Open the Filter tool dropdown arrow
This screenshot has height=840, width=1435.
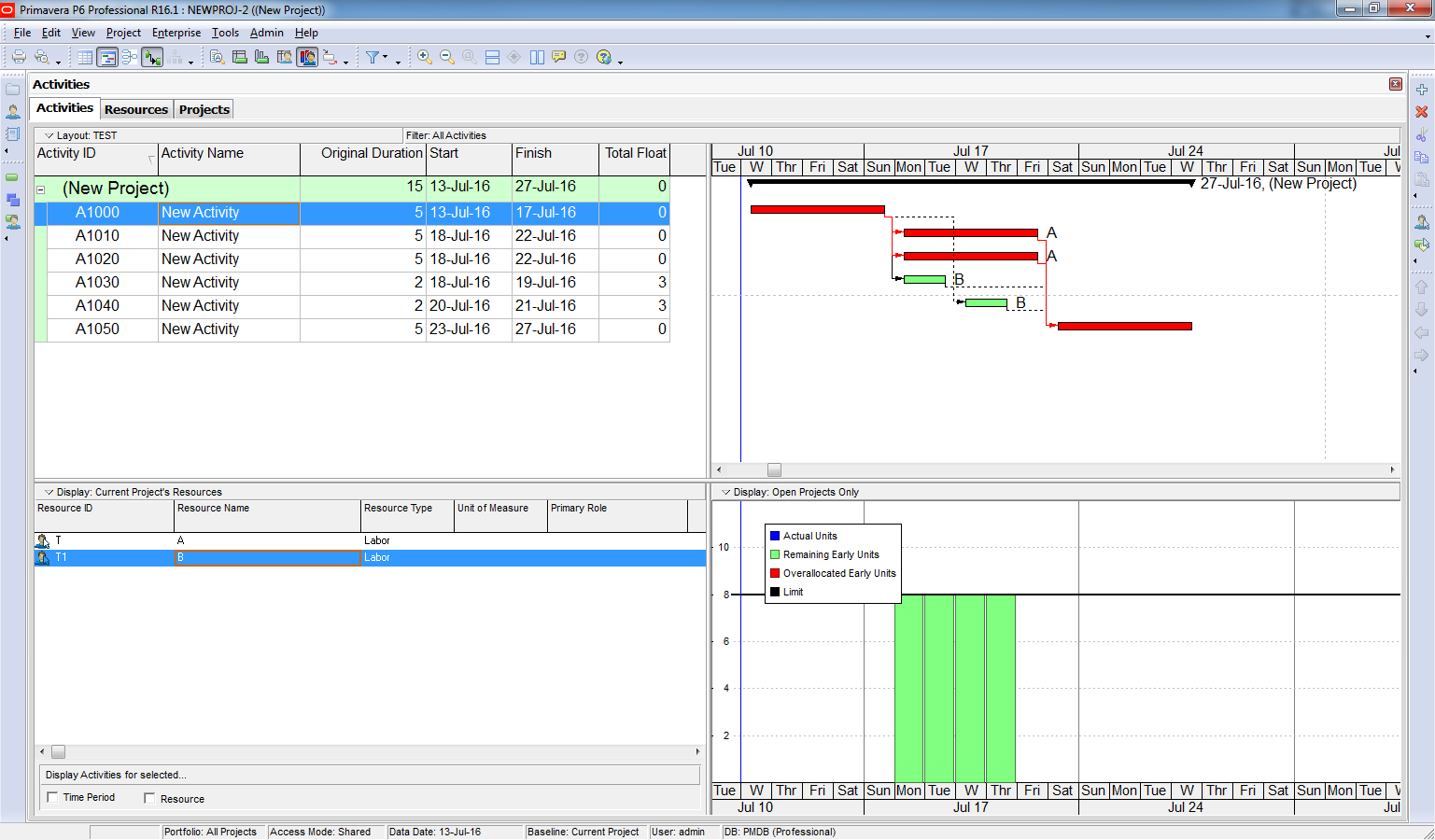click(387, 57)
